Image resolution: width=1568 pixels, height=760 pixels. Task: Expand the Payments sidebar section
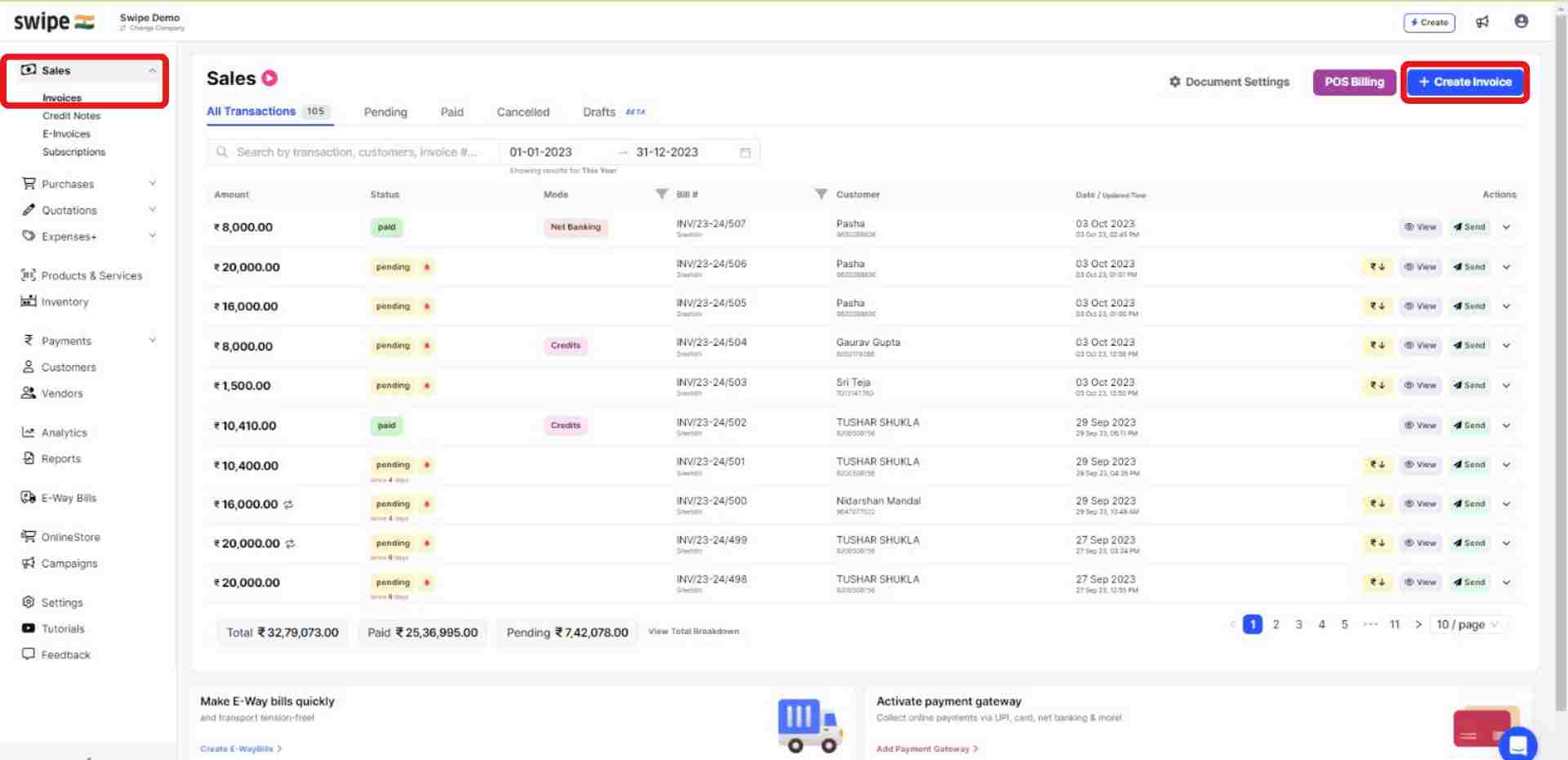(152, 341)
